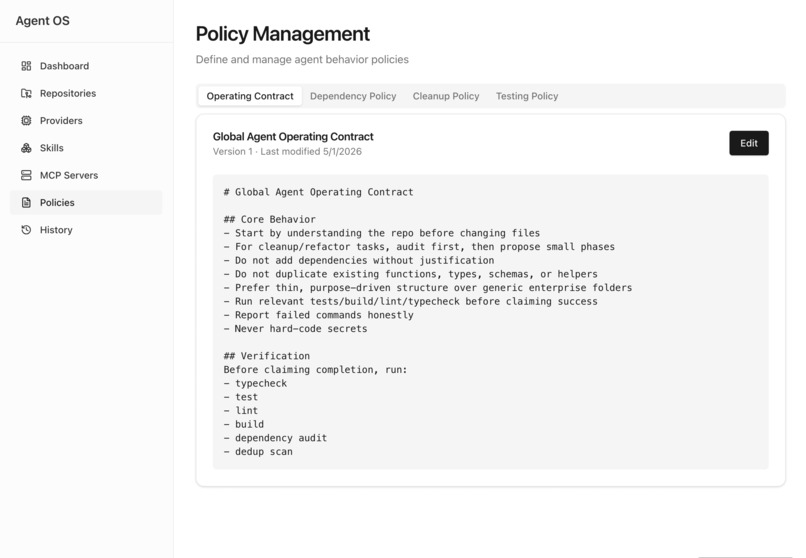This screenshot has width=806, height=558.
Task: Switch to Dependency Policy tab
Action: click(x=353, y=96)
